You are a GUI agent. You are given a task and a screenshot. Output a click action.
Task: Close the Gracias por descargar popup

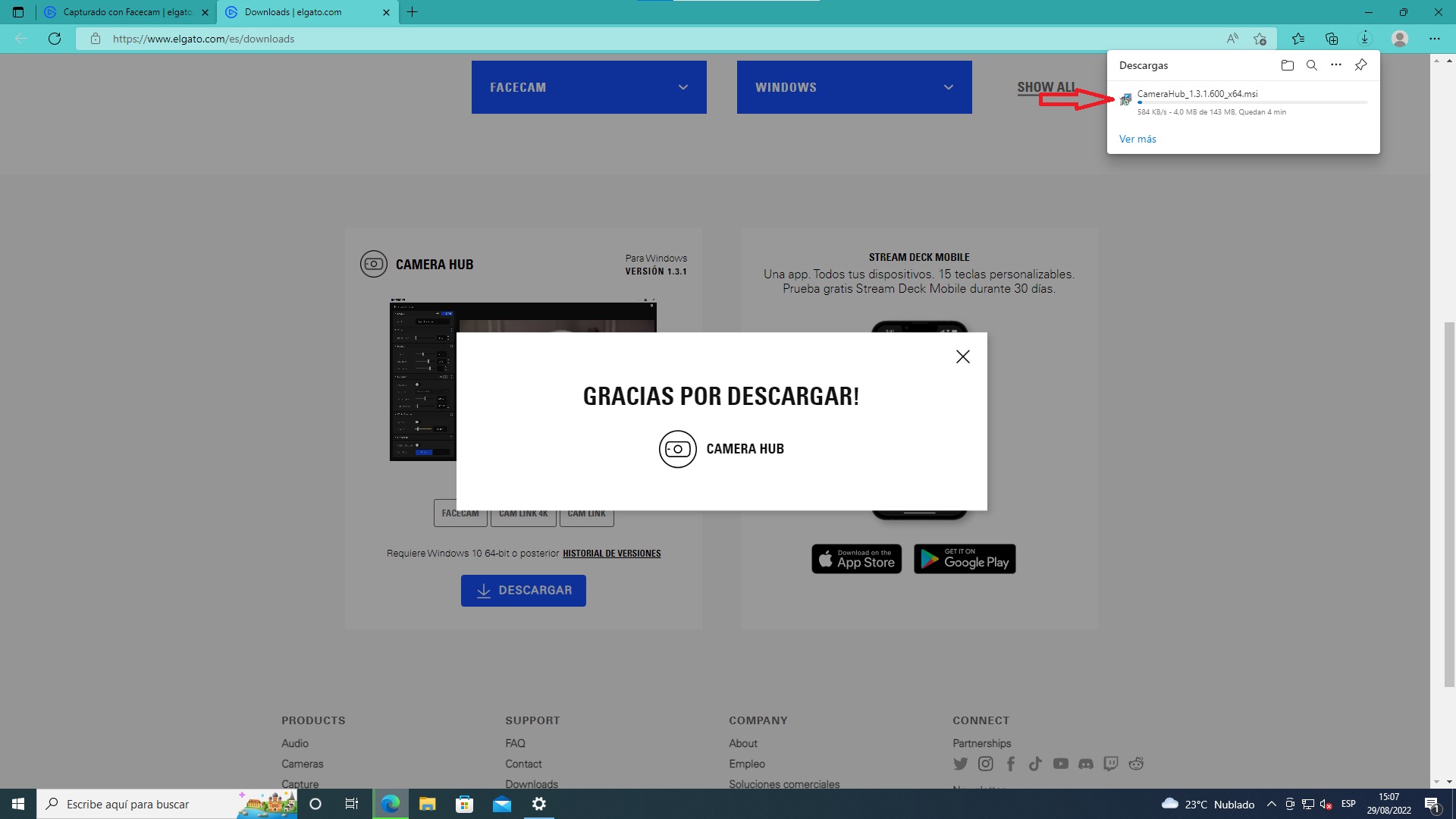pos(962,356)
